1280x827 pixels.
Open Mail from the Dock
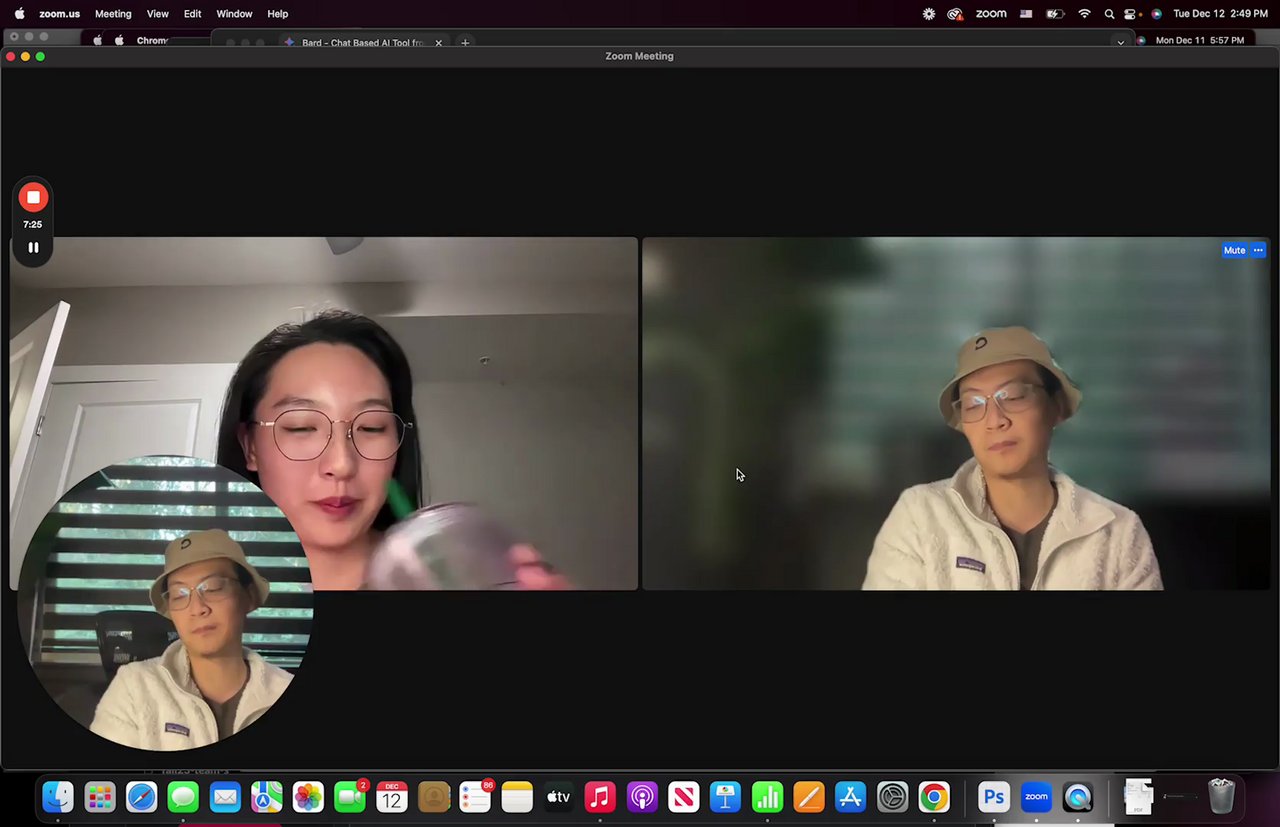[225, 797]
